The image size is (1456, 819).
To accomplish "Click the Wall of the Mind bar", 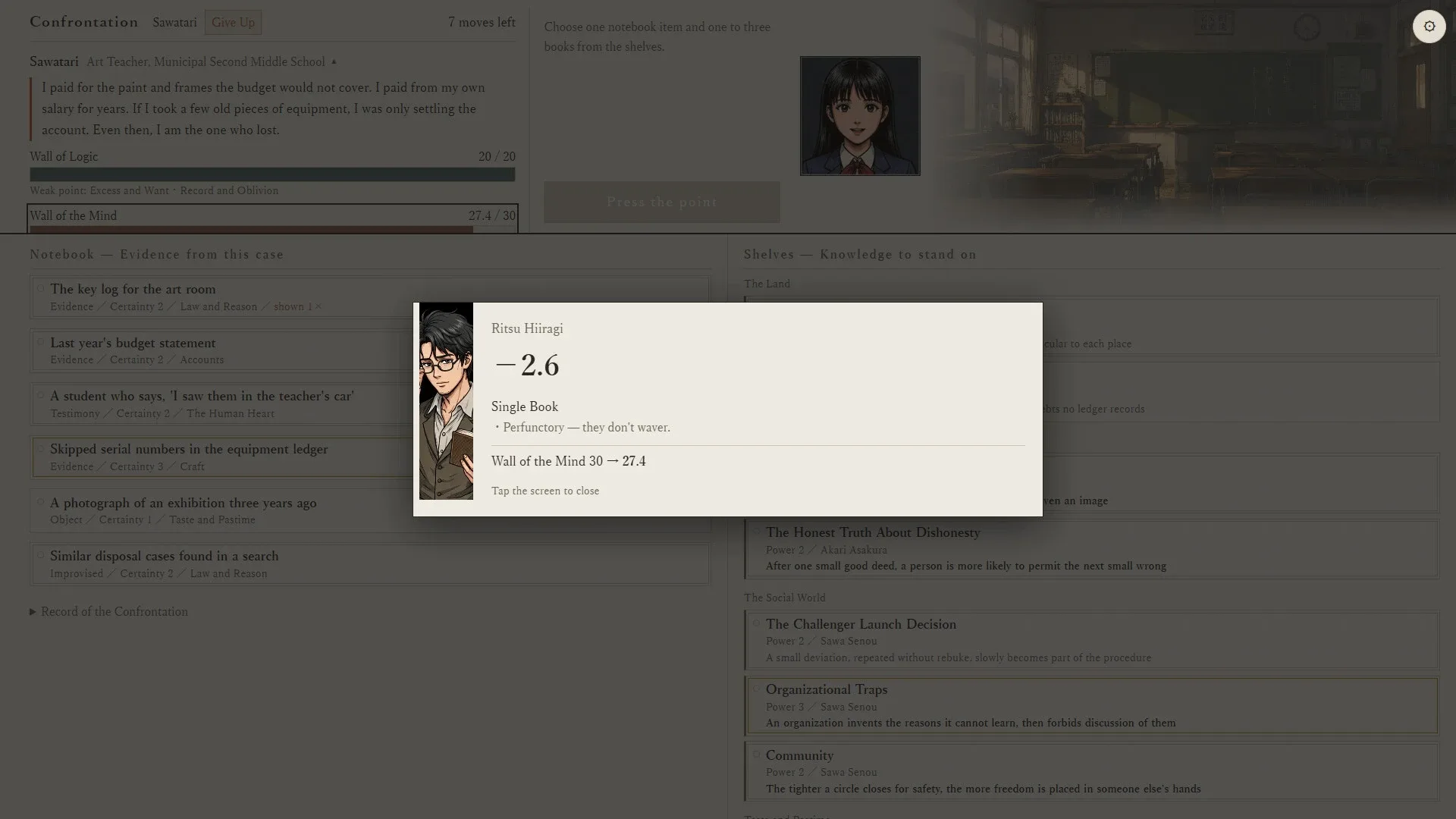I will pyautogui.click(x=272, y=229).
